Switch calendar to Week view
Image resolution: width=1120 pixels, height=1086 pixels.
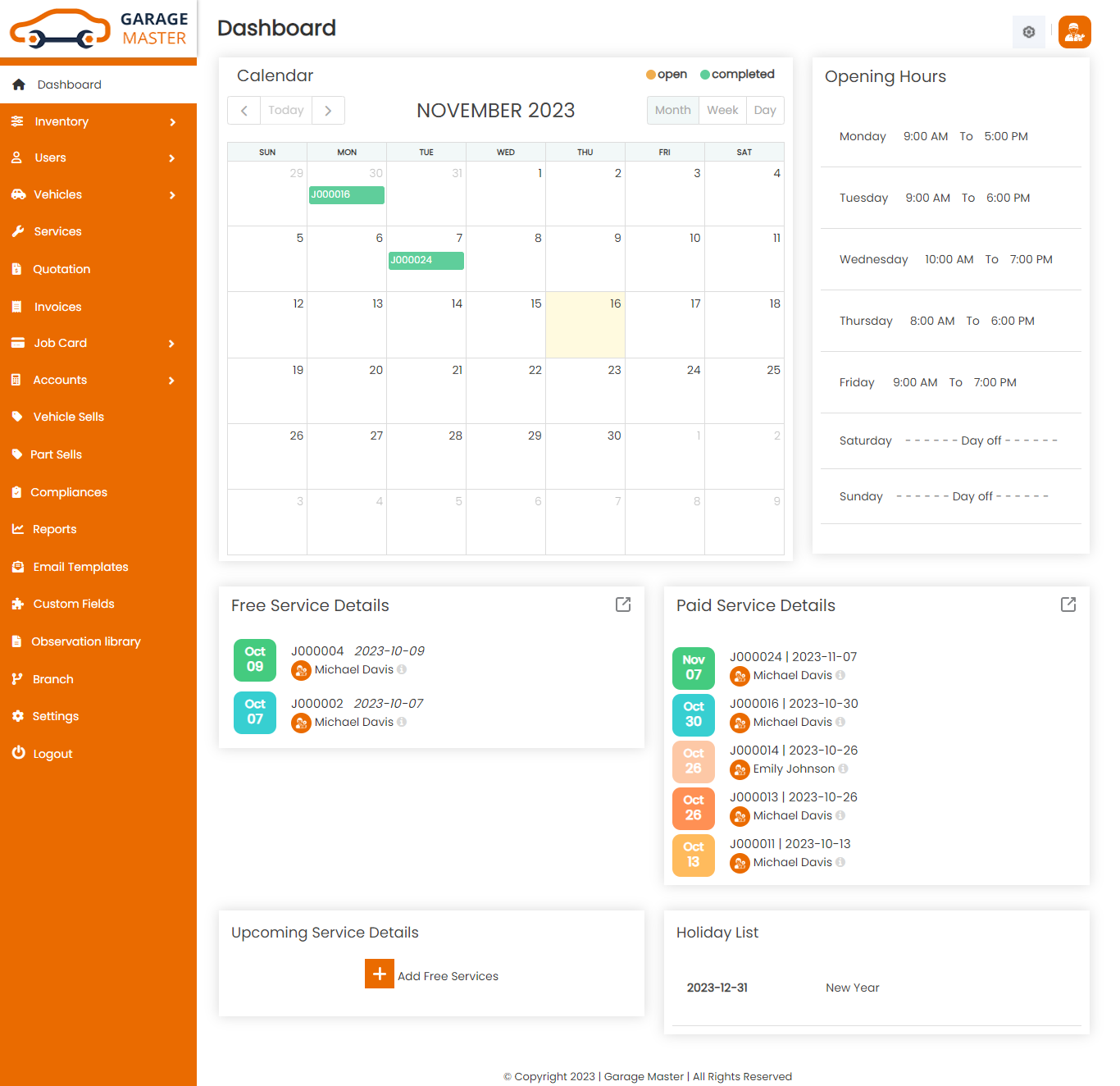[722, 110]
